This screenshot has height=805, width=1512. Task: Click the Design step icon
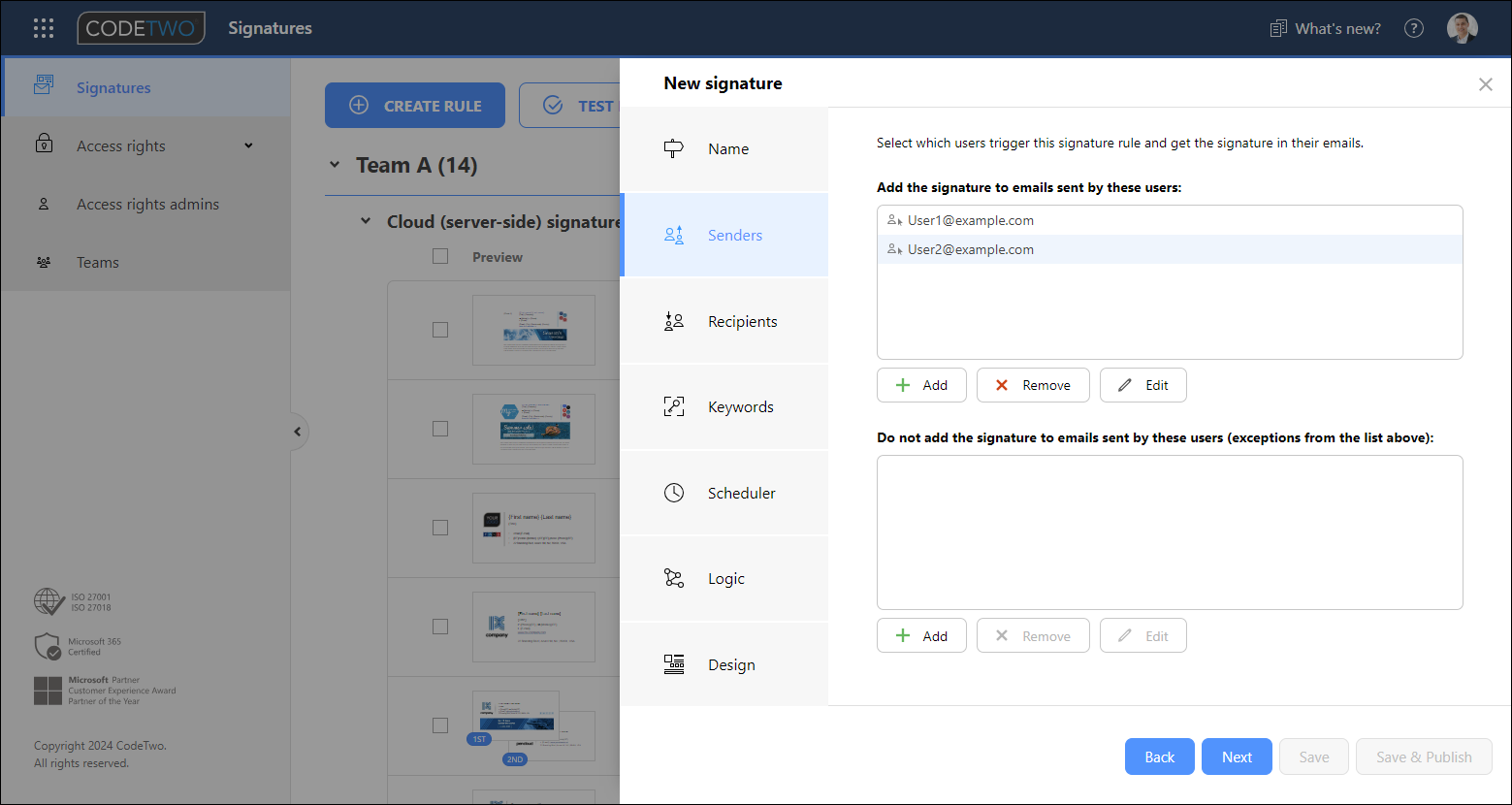(674, 664)
